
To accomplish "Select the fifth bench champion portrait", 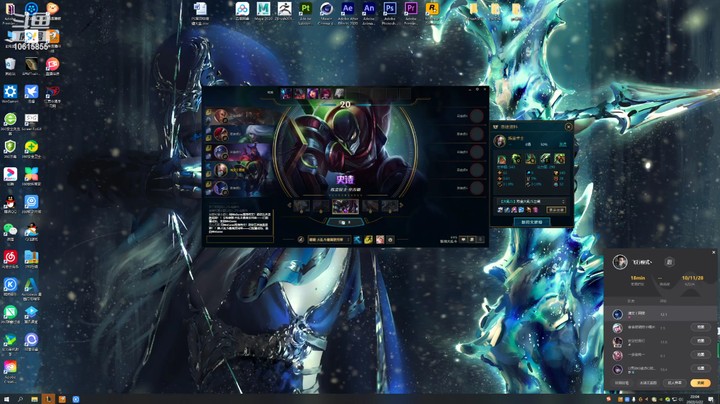I will [339, 94].
